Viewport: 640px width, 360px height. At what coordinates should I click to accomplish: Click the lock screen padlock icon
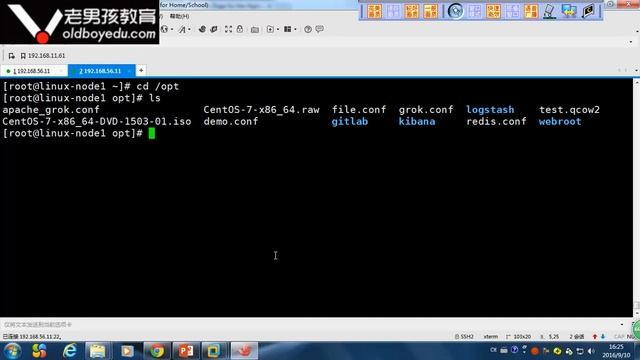tap(240, 29)
